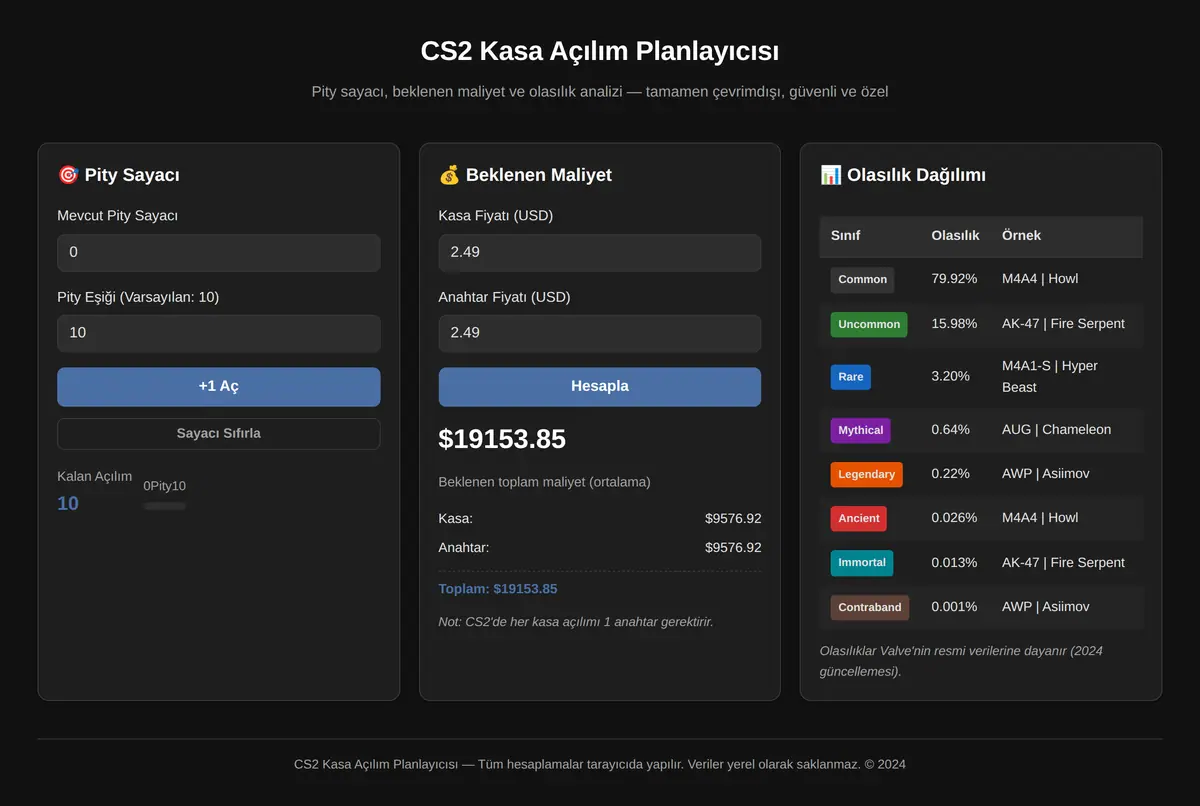Focus the Pity Eşiği input field

[x=219, y=333]
